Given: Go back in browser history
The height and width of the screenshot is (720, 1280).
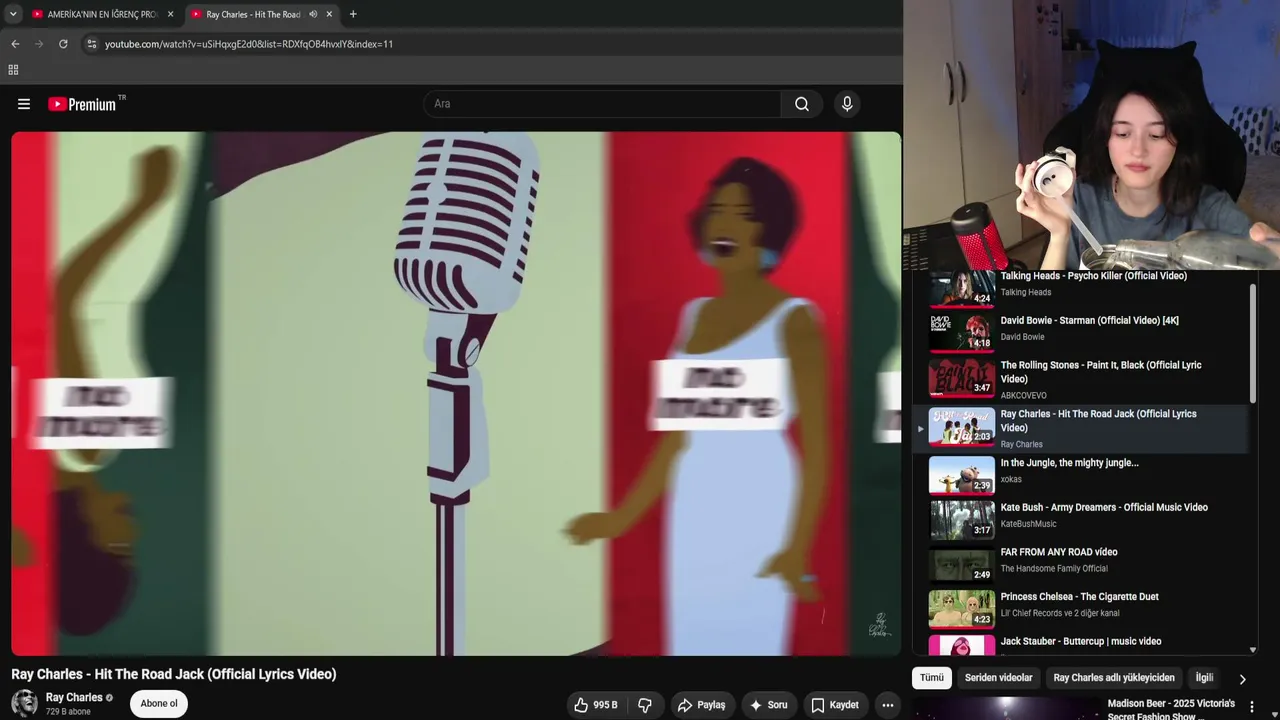Looking at the screenshot, I should click(x=15, y=44).
